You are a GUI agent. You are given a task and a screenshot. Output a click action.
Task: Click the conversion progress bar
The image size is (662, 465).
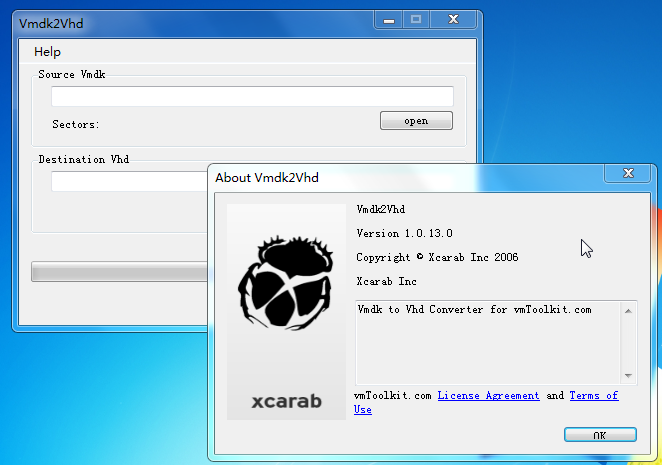119,272
